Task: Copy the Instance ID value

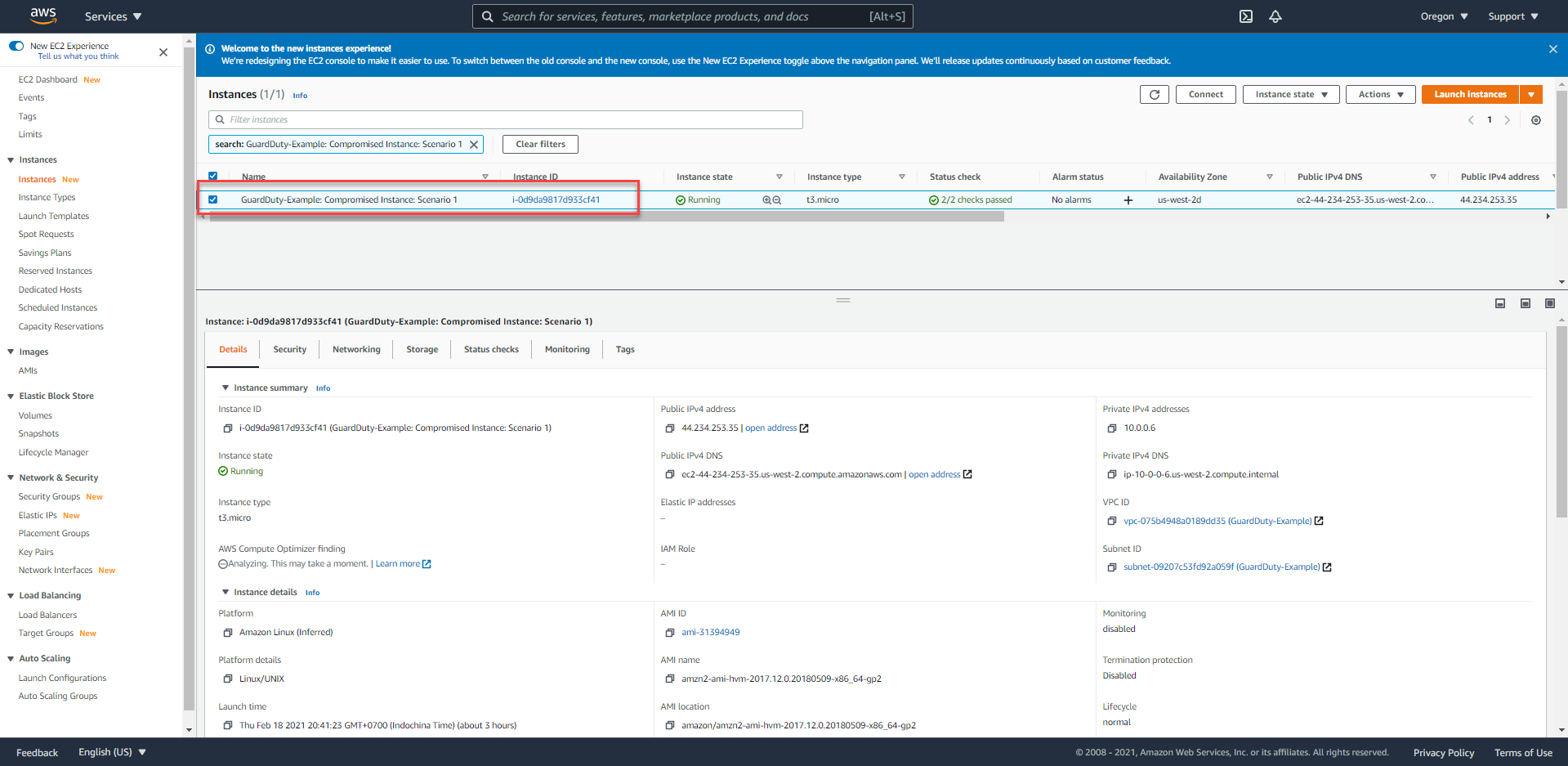Action: tap(228, 428)
